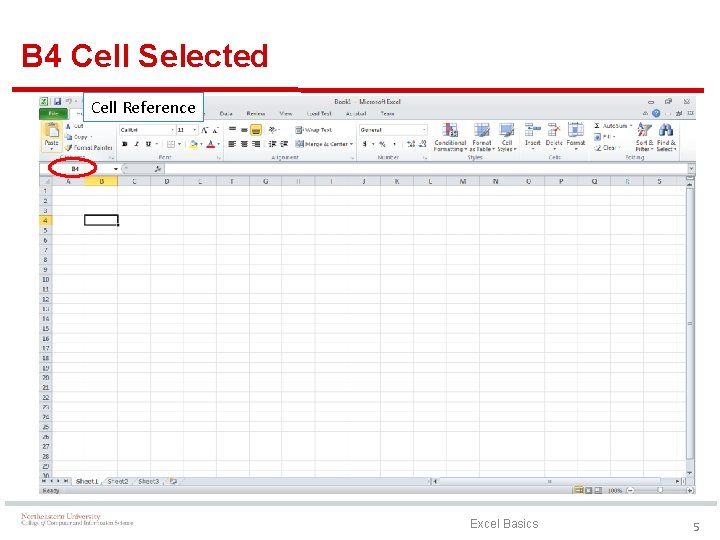Center text horizontally in the cell
This screenshot has height=540, width=720.
244,144
